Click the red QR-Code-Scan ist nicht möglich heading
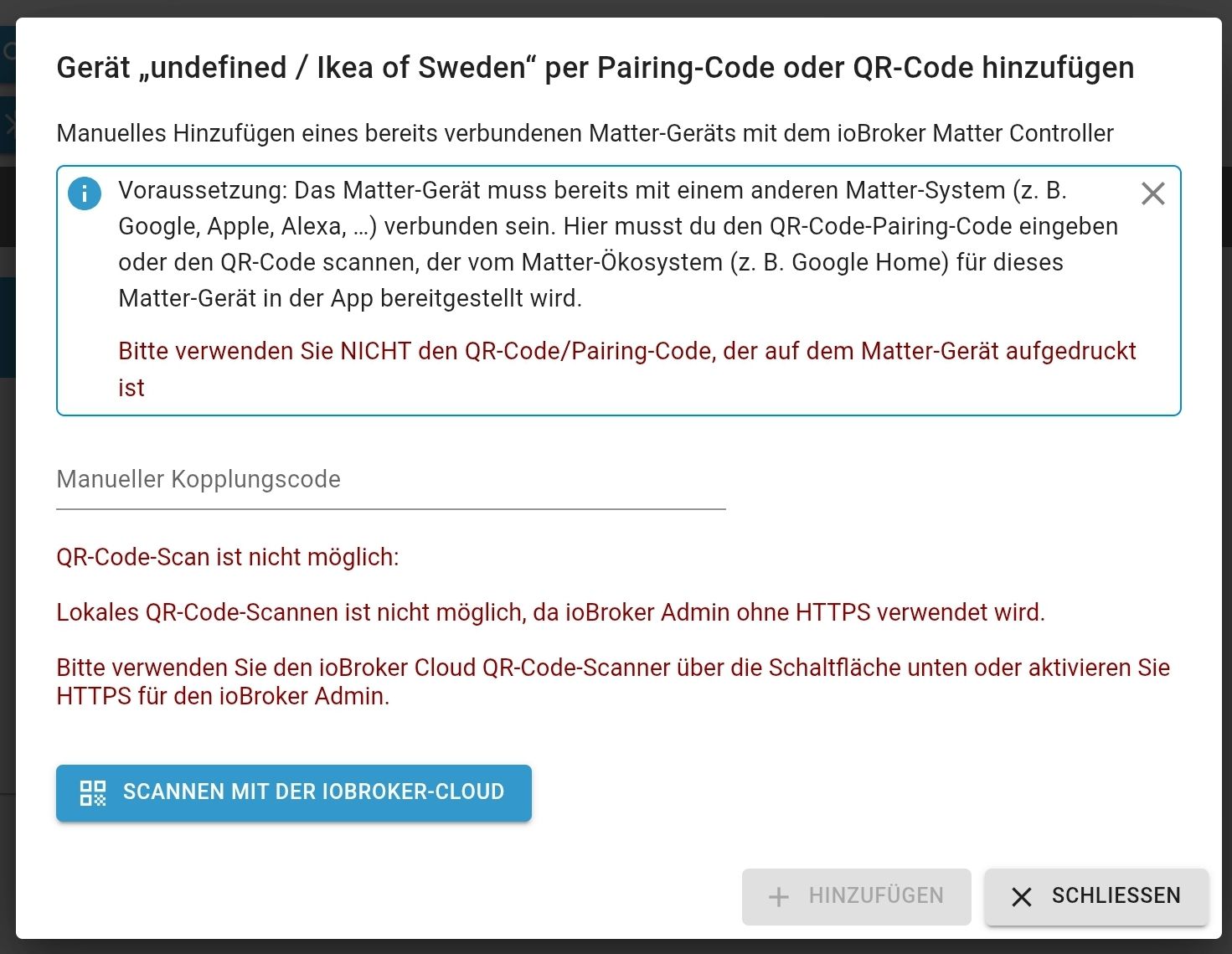Viewport: 1232px width, 954px height. coord(228,557)
